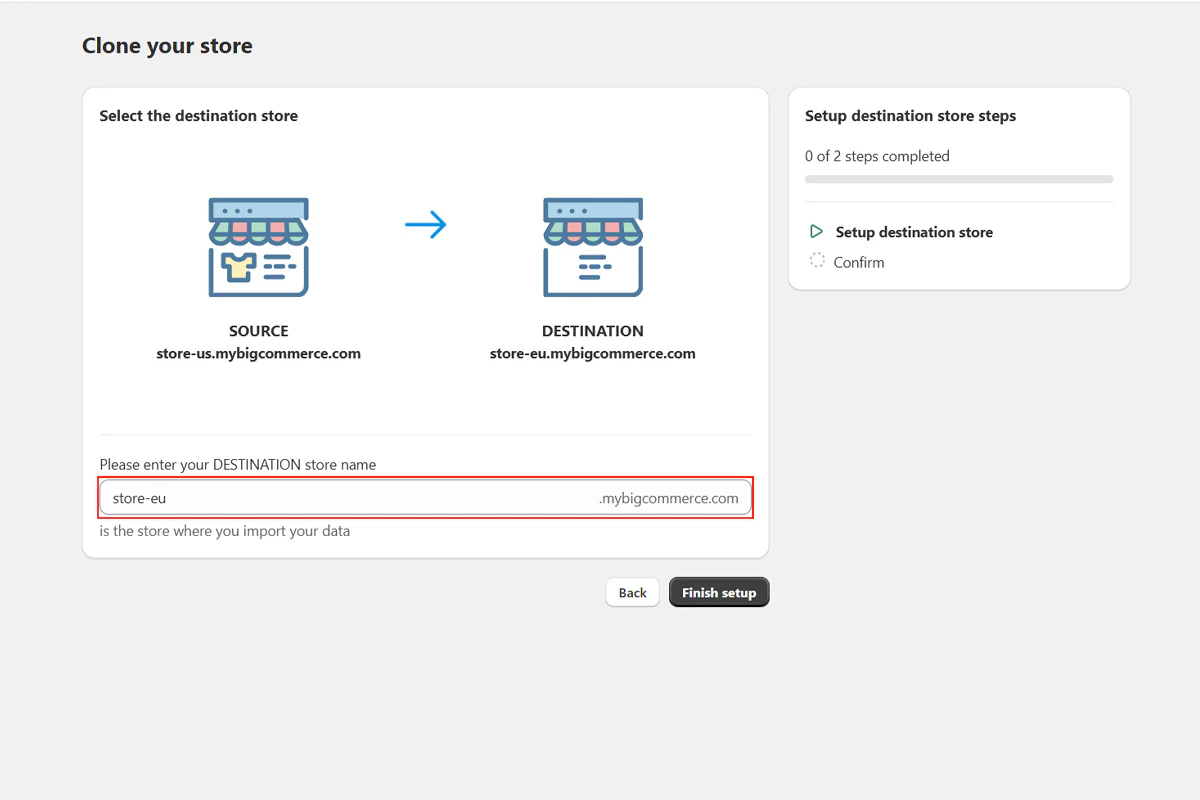
Task: Click the blue arrow between the stores
Action: click(426, 225)
